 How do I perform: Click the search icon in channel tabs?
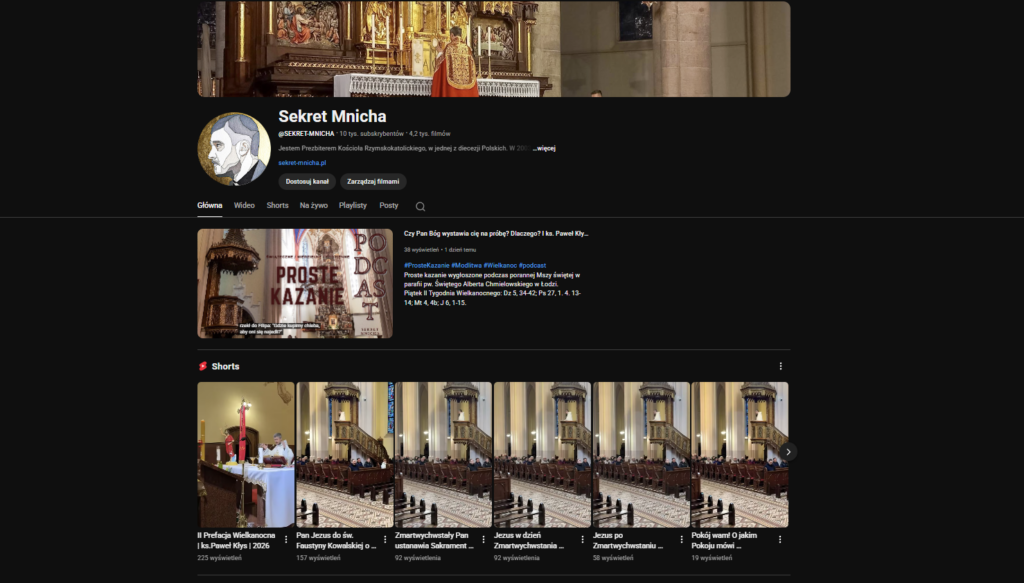[420, 206]
